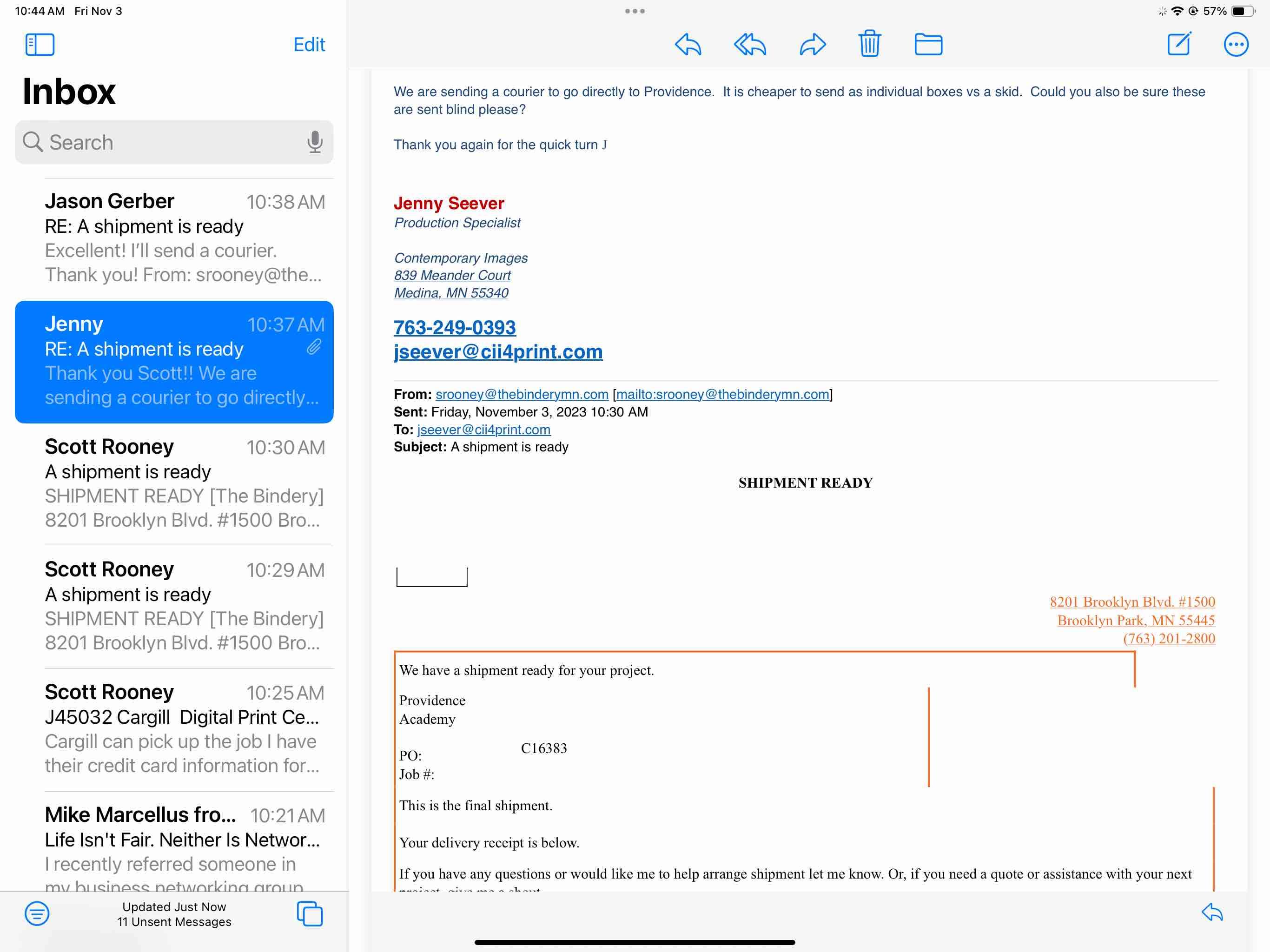This screenshot has width=1270, height=952.
Task: Open the stacked windows icon
Action: point(310,913)
